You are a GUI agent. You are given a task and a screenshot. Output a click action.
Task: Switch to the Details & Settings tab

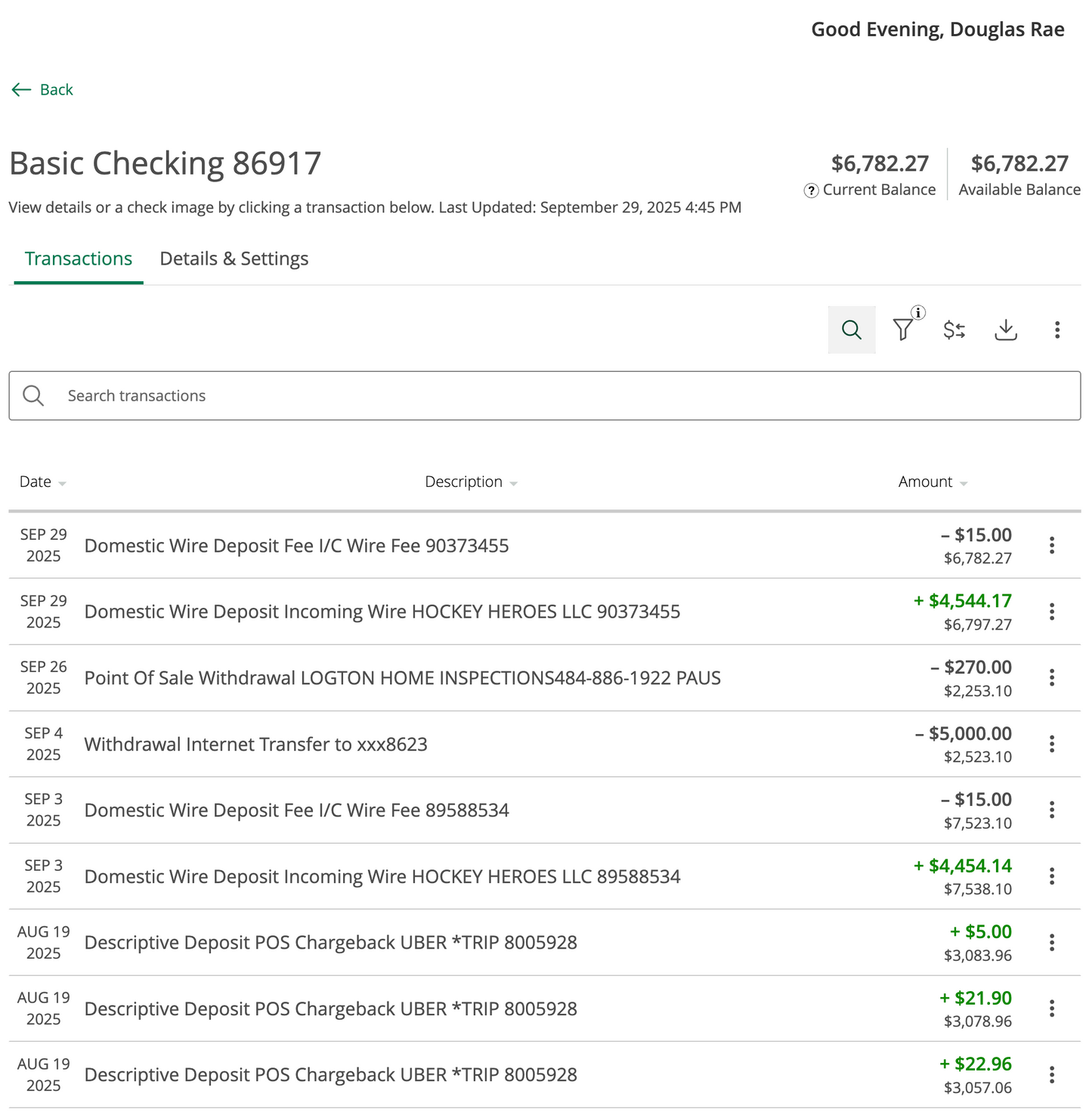(234, 259)
